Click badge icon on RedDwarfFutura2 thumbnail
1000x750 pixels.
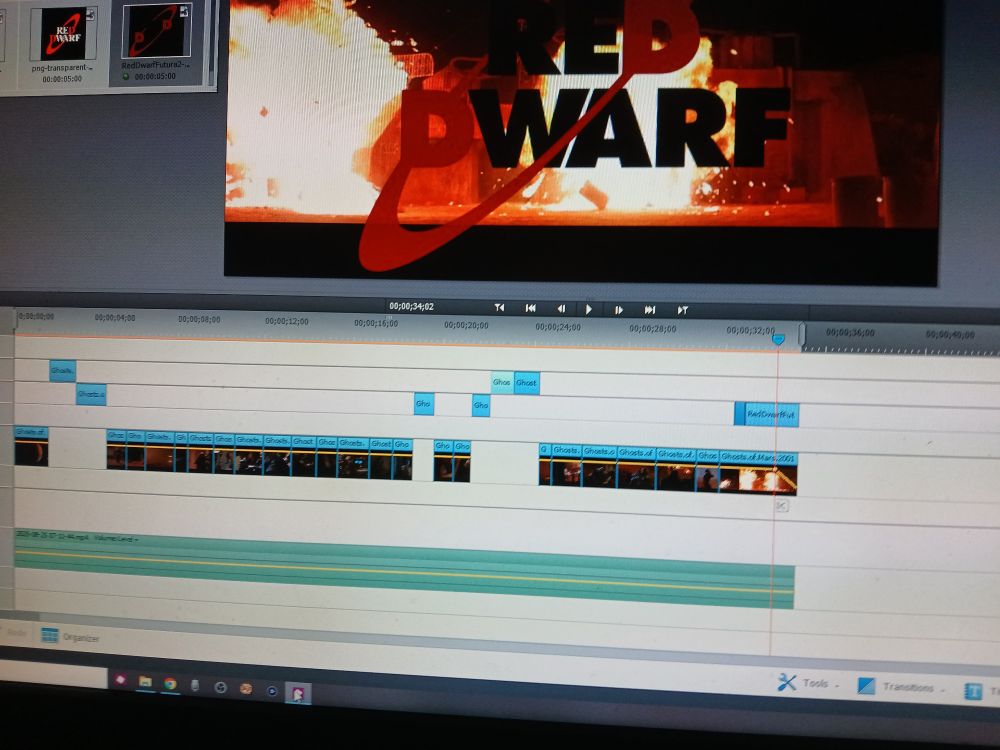click(184, 11)
